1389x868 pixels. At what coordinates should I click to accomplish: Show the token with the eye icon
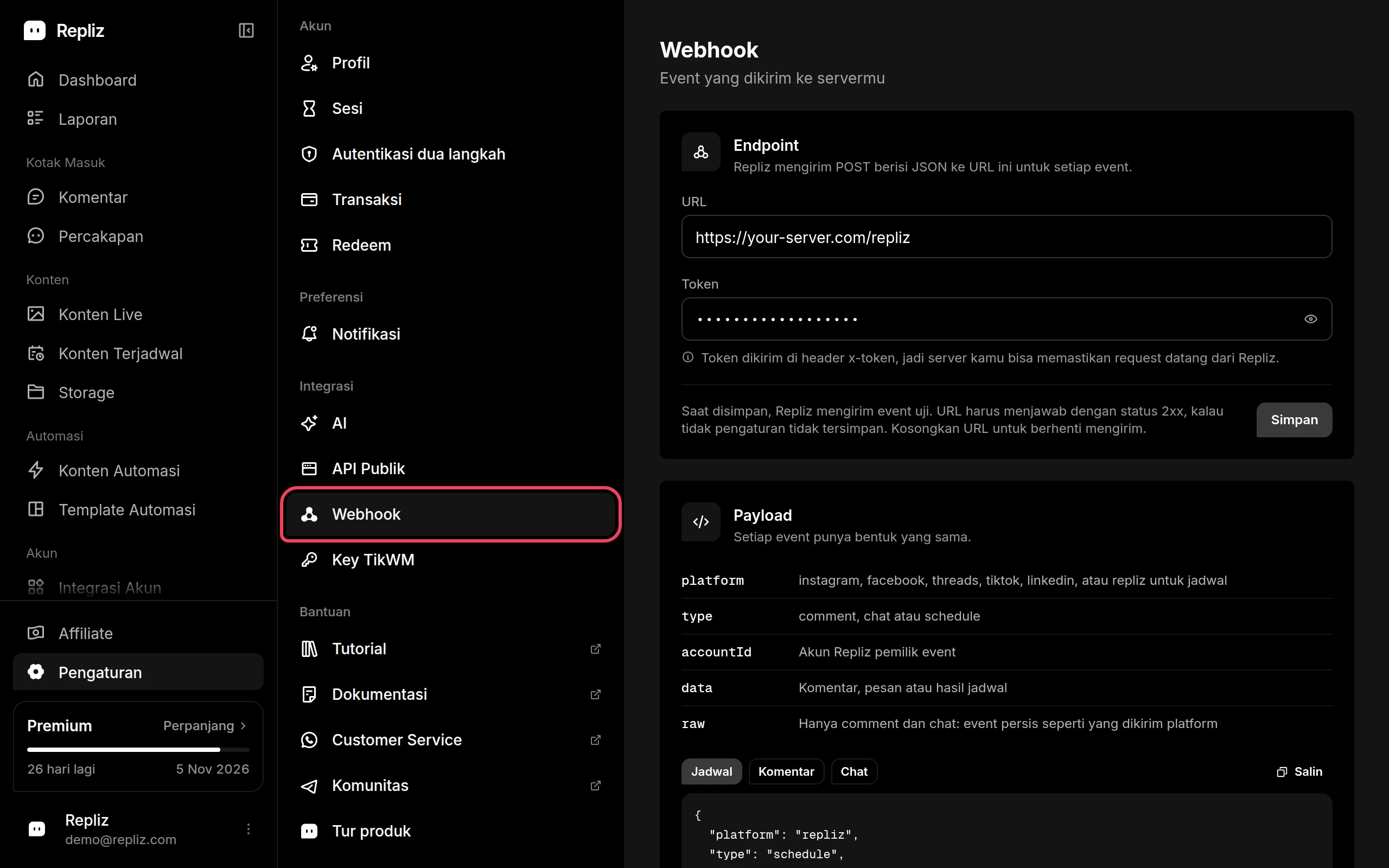tap(1310, 318)
